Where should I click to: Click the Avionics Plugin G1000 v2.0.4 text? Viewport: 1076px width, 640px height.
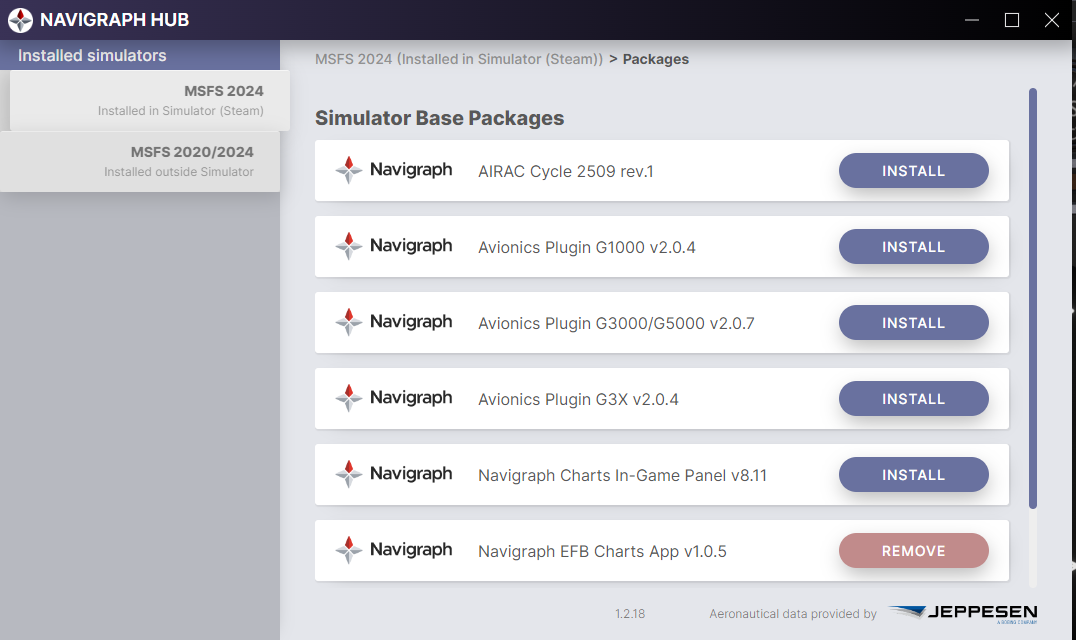pyautogui.click(x=587, y=247)
